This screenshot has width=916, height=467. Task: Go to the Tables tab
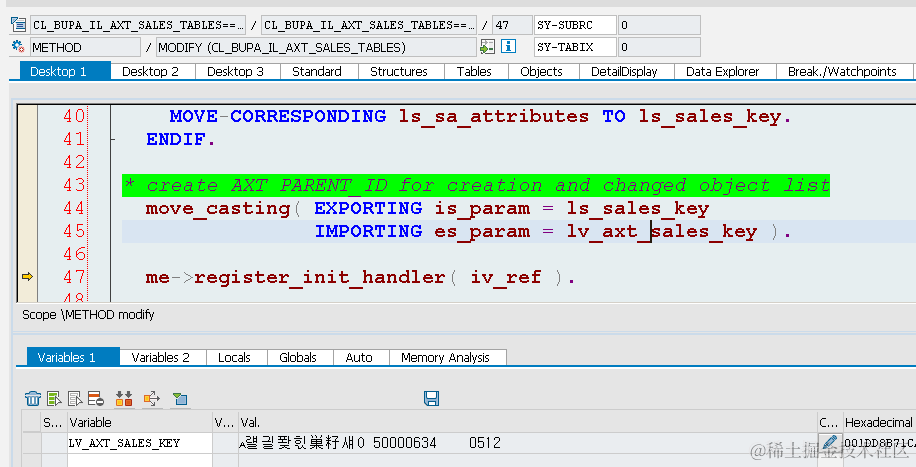pyautogui.click(x=474, y=71)
